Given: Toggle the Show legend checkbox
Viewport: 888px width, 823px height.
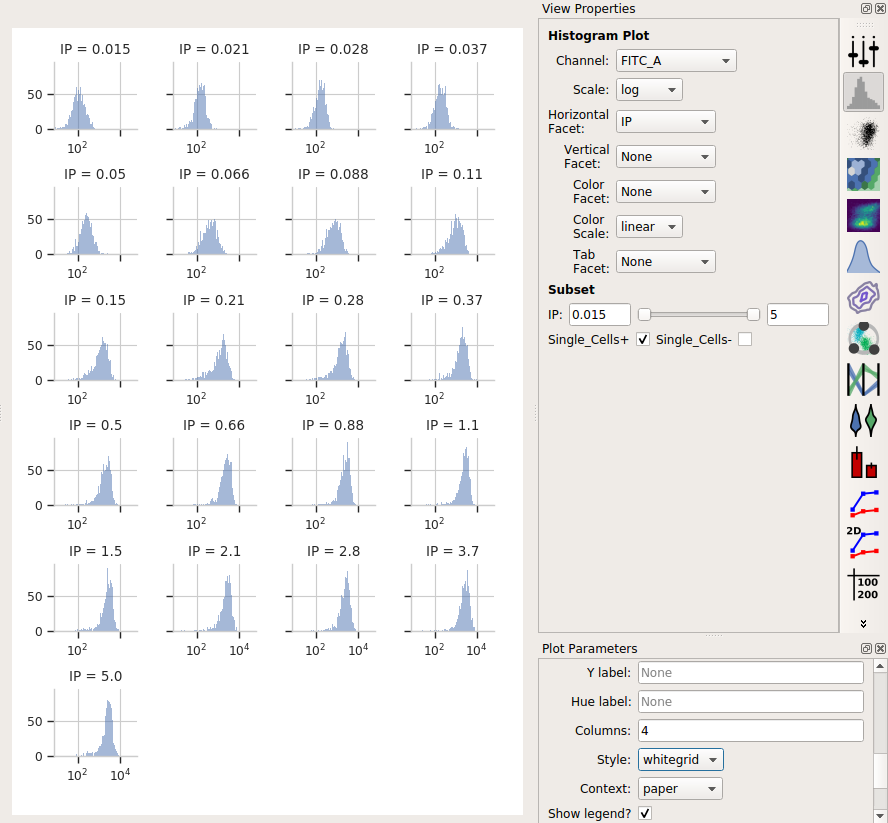Looking at the screenshot, I should pos(645,813).
